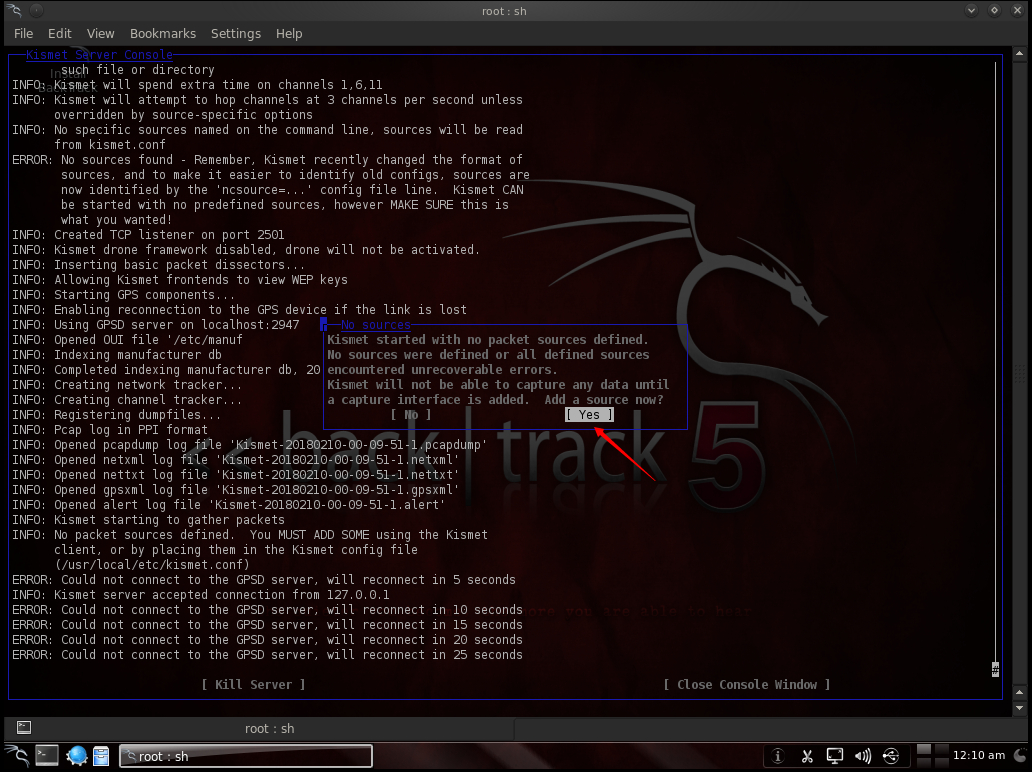The height and width of the screenshot is (772, 1032).
Task: Open the BackTrack dragon application launcher
Action: click(x=16, y=756)
